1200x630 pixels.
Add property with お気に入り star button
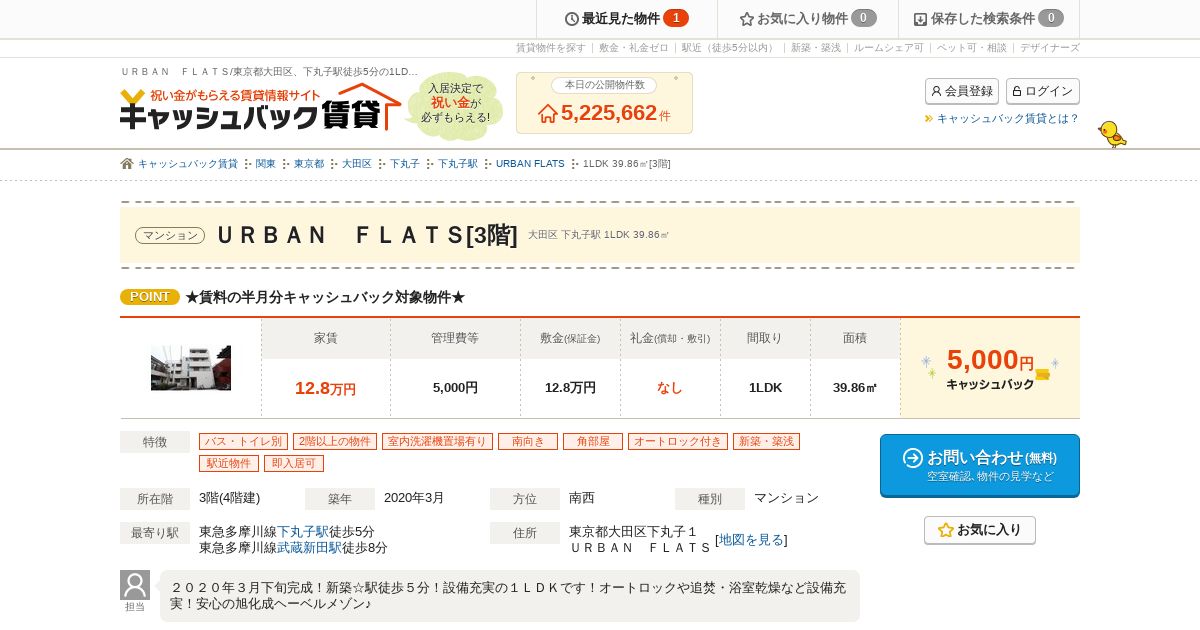(980, 530)
